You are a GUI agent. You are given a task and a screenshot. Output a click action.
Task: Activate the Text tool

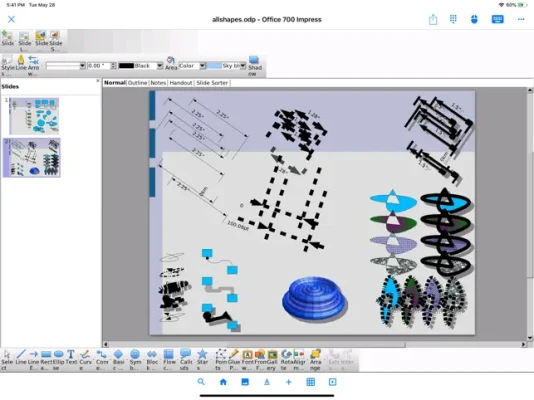coord(71,359)
